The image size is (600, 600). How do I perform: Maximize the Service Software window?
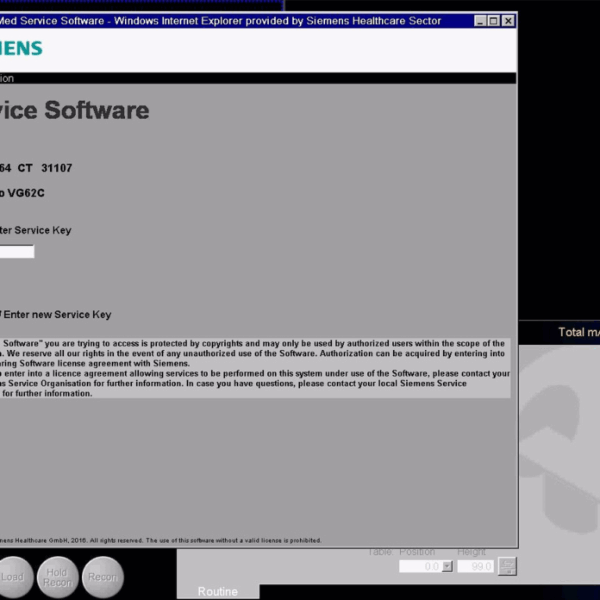(494, 21)
